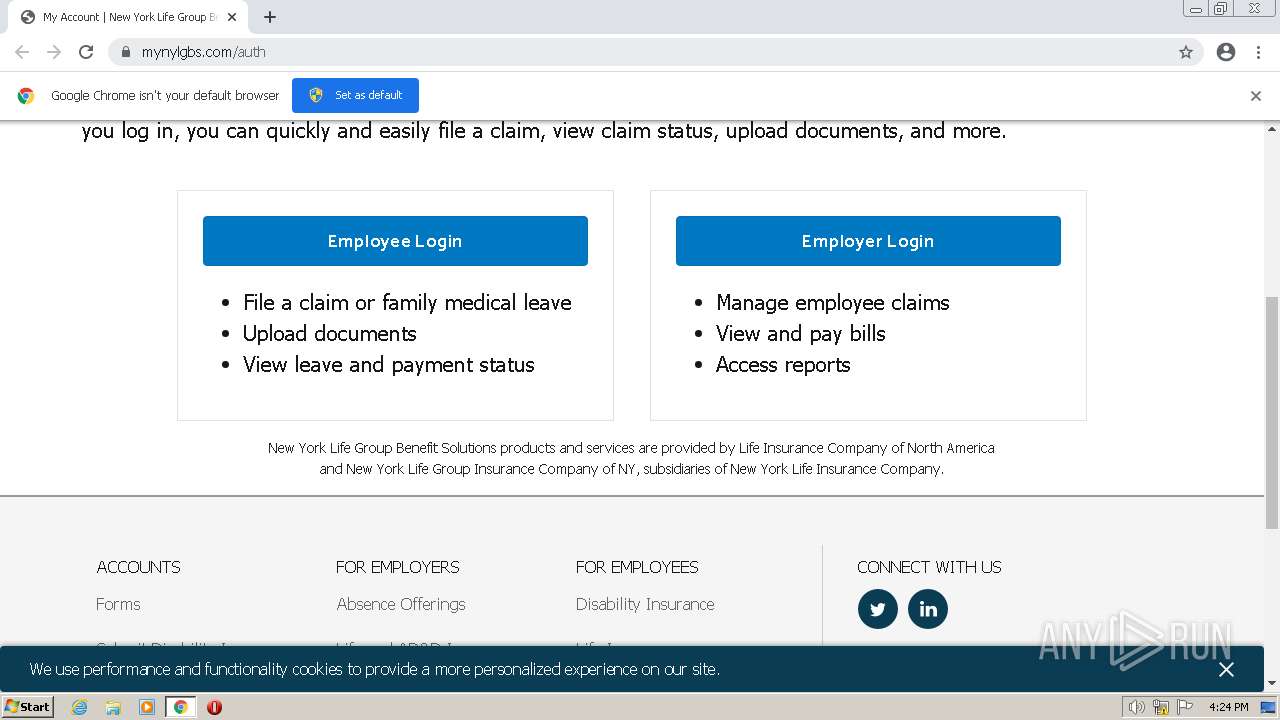Click the CONNECT WITH US heading
Image resolution: width=1280 pixels, height=720 pixels.
point(929,567)
